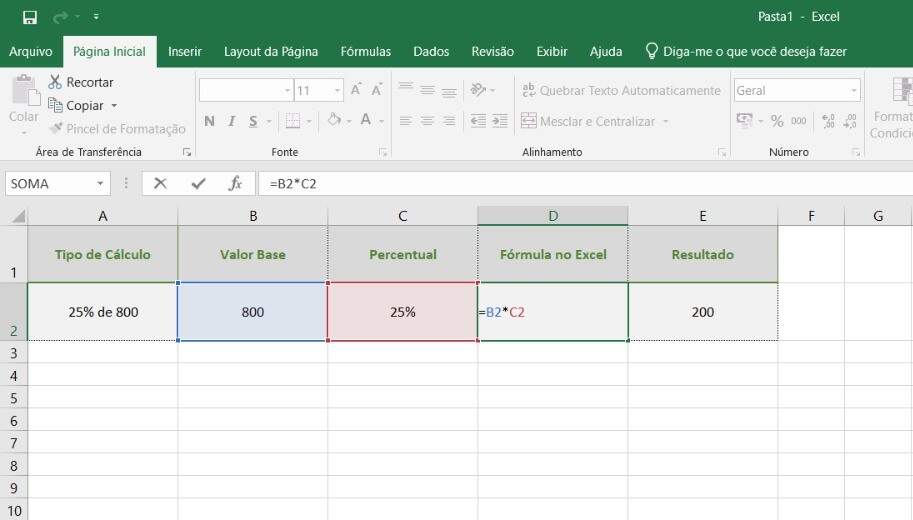
Task: Open underline style dropdown arrow
Action: tap(269, 122)
